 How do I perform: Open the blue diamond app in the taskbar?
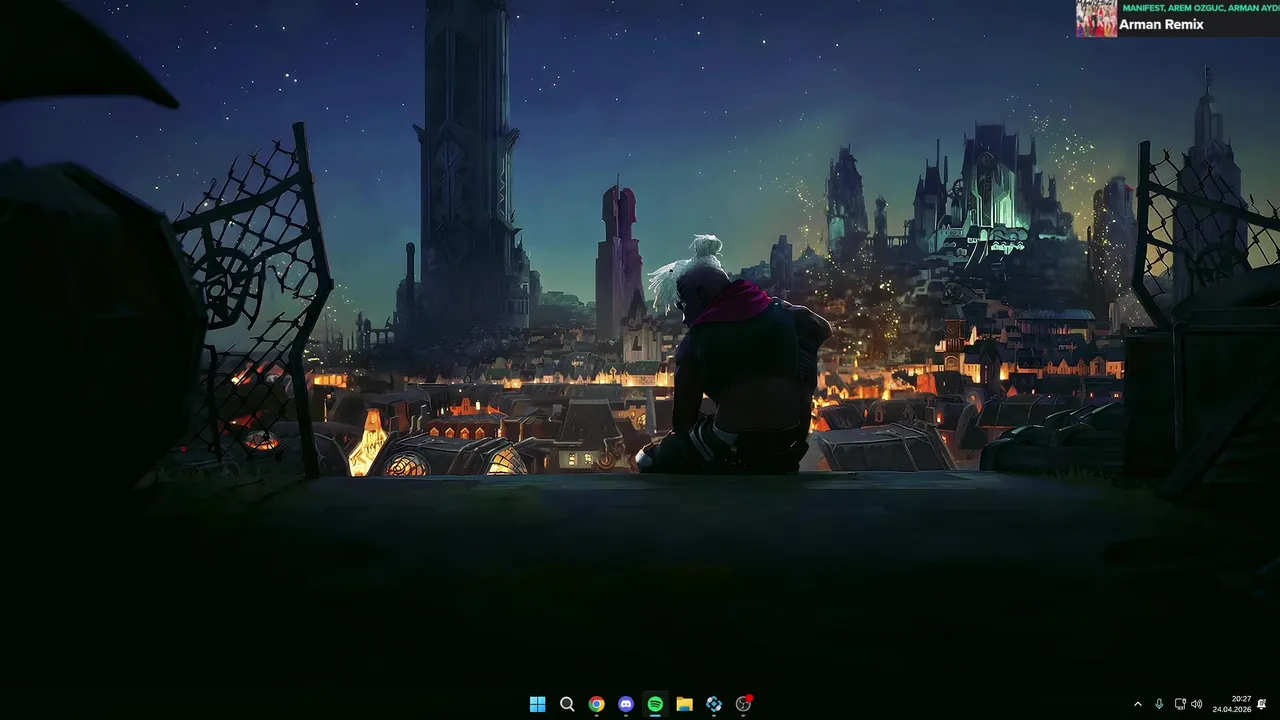[x=714, y=704]
